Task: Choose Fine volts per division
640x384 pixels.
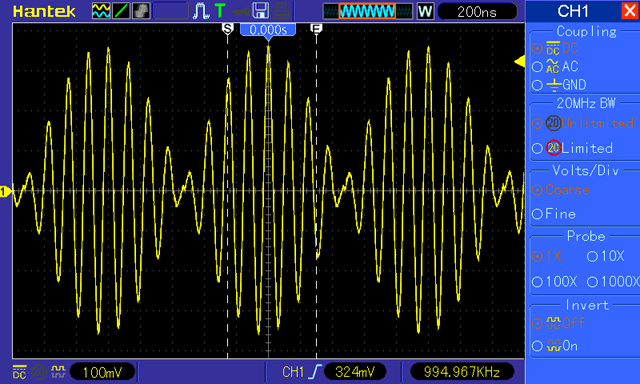Action: (x=554, y=214)
